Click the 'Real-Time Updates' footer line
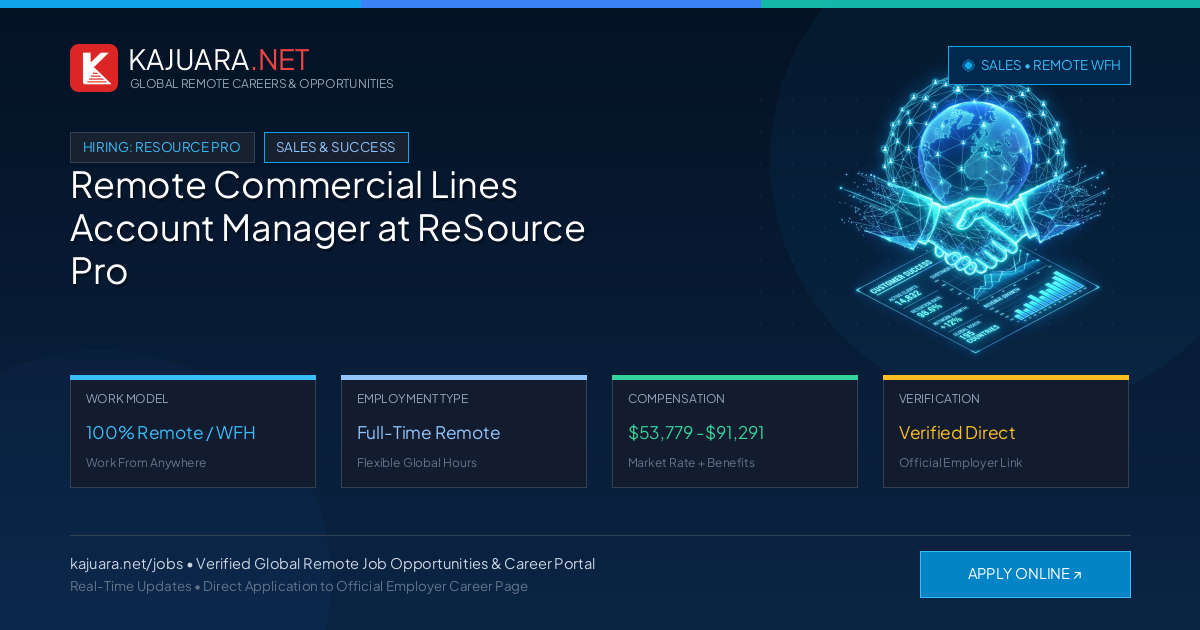This screenshot has width=1200, height=630. 299,586
